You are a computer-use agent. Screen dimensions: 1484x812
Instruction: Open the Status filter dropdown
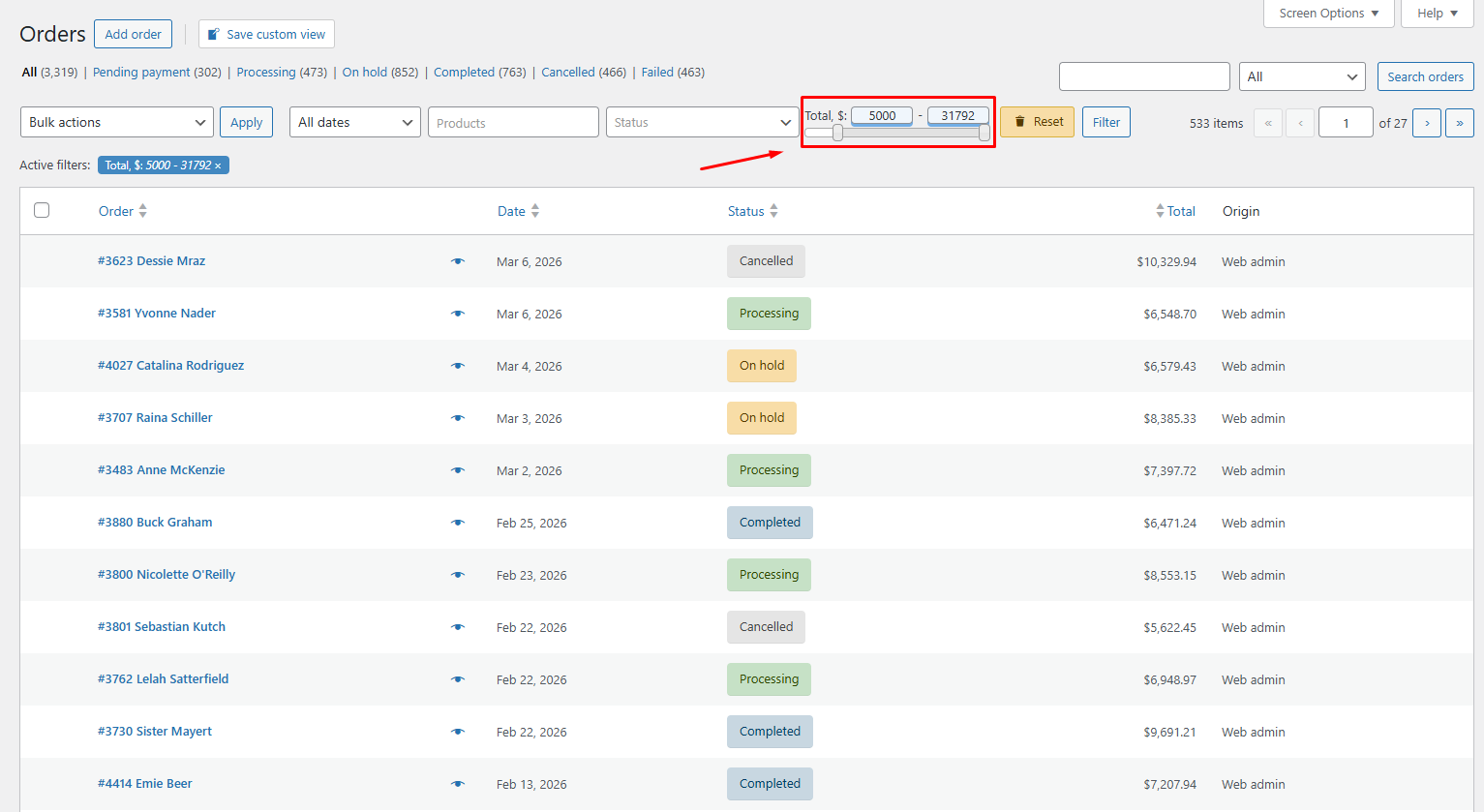pyautogui.click(x=703, y=122)
